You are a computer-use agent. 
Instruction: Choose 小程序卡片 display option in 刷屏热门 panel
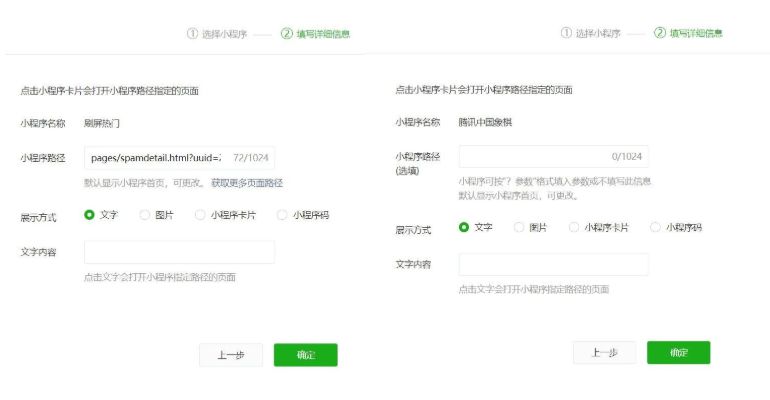pyautogui.click(x=200, y=215)
